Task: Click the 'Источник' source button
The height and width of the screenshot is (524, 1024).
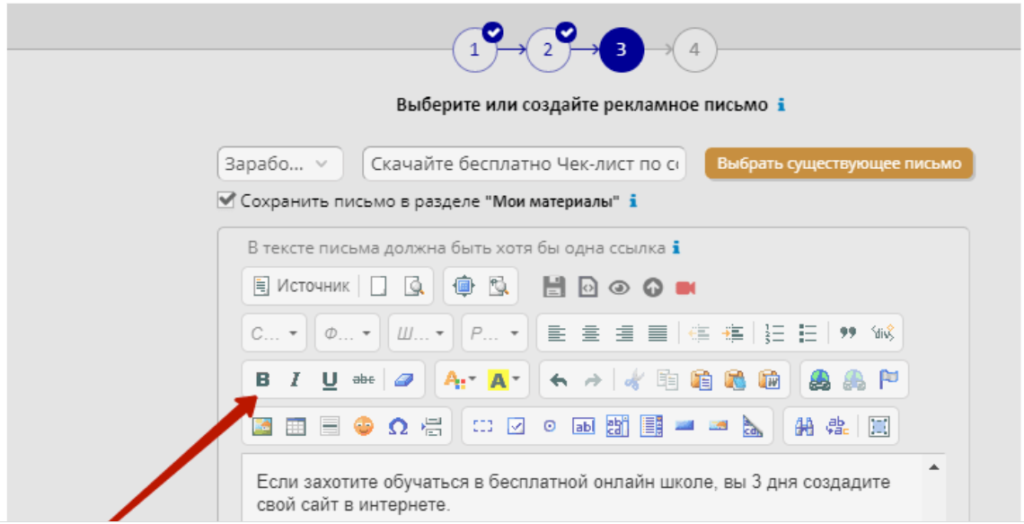Action: 302,286
